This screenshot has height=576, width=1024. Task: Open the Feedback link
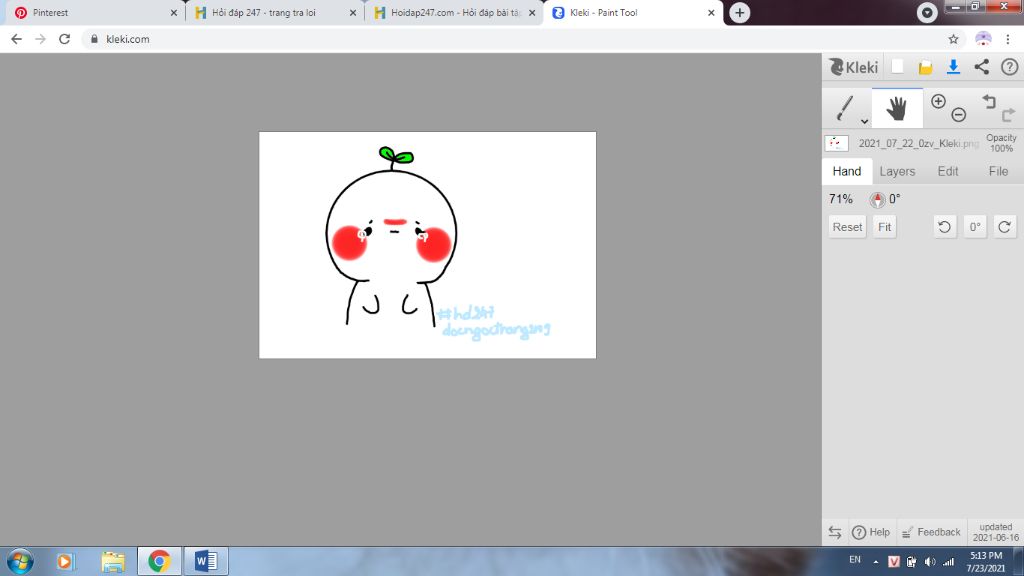[x=931, y=532]
